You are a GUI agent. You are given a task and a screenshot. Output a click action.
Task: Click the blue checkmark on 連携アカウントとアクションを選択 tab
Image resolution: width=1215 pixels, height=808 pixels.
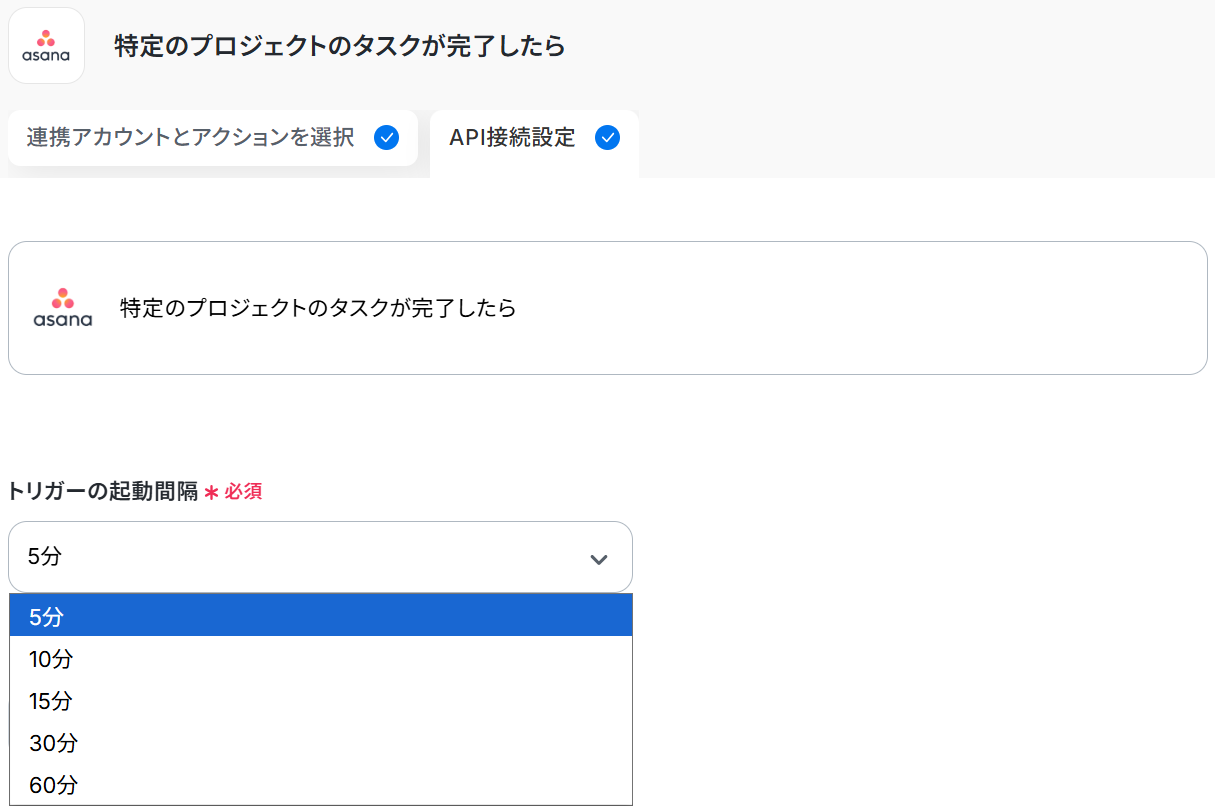(386, 138)
